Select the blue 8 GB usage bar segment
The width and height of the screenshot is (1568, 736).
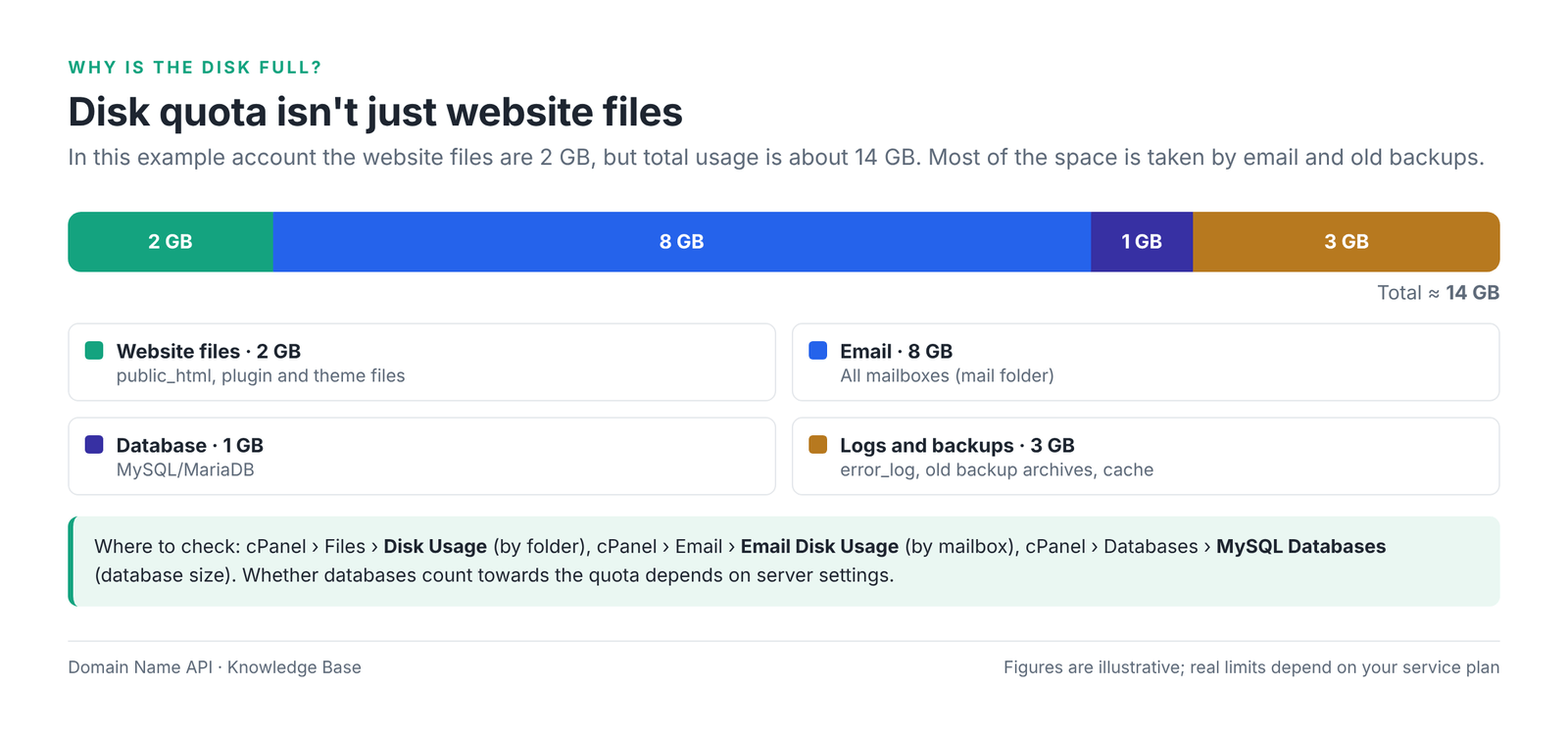[682, 242]
